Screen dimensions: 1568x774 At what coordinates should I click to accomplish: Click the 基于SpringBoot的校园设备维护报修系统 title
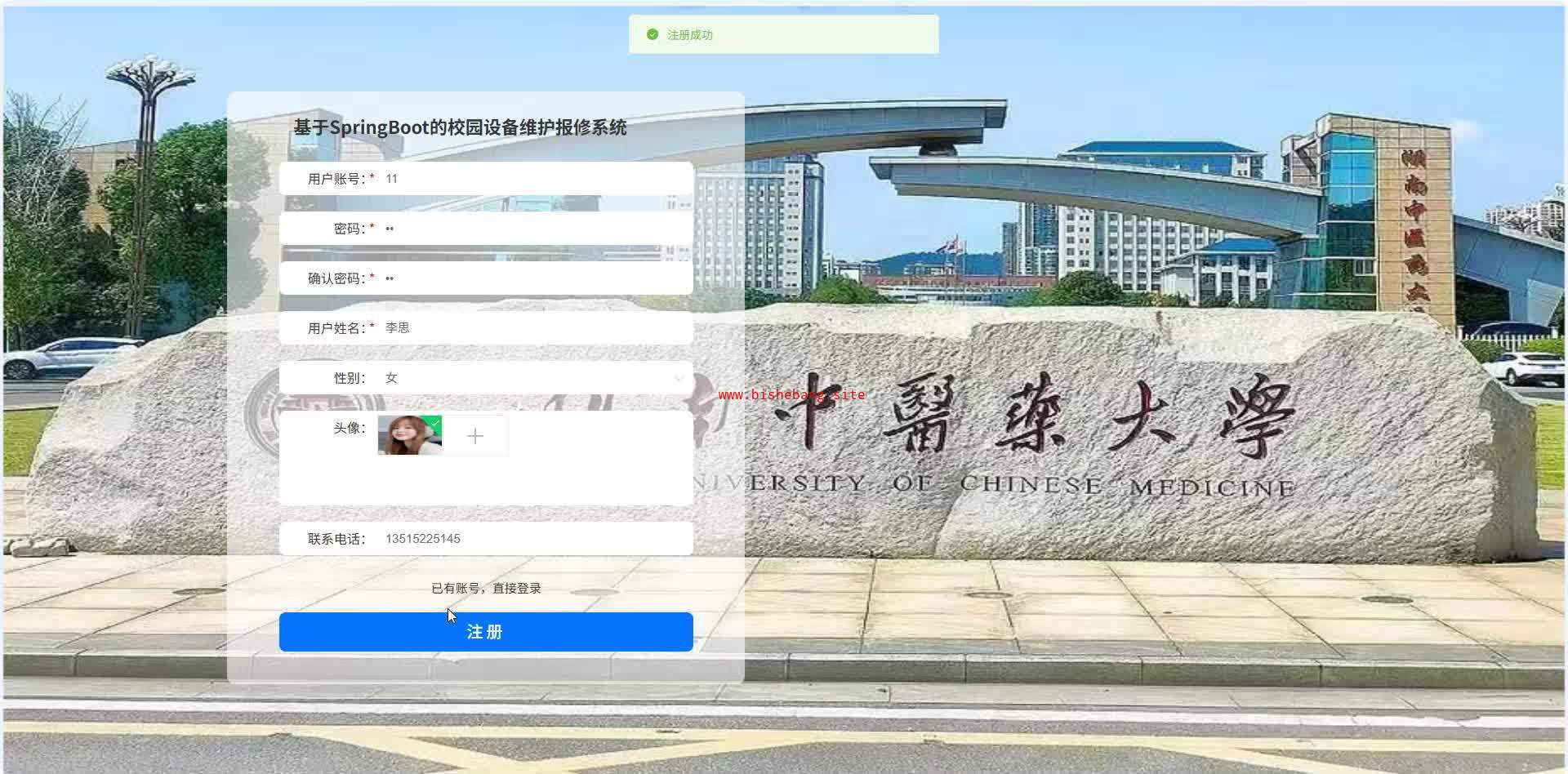(x=461, y=127)
